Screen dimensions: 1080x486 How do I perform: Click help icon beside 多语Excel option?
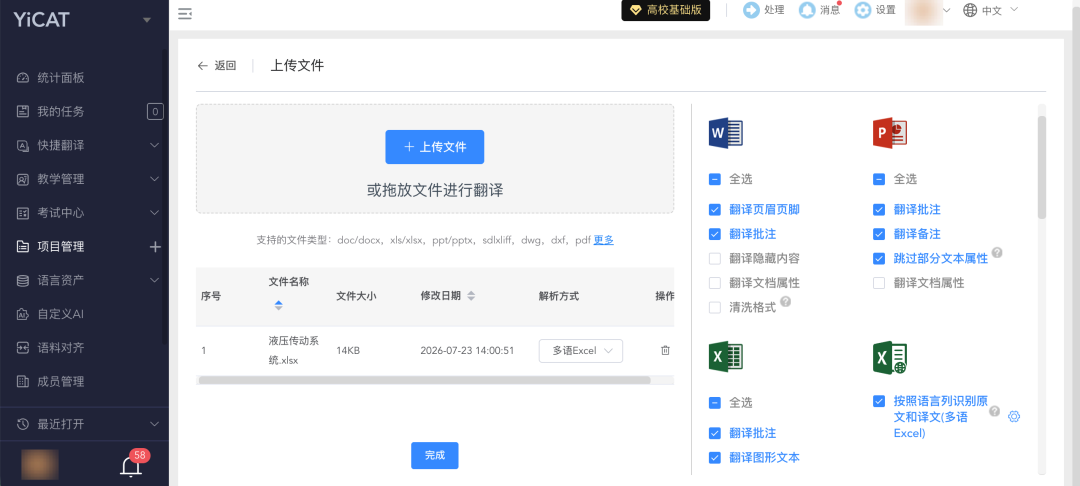point(994,411)
